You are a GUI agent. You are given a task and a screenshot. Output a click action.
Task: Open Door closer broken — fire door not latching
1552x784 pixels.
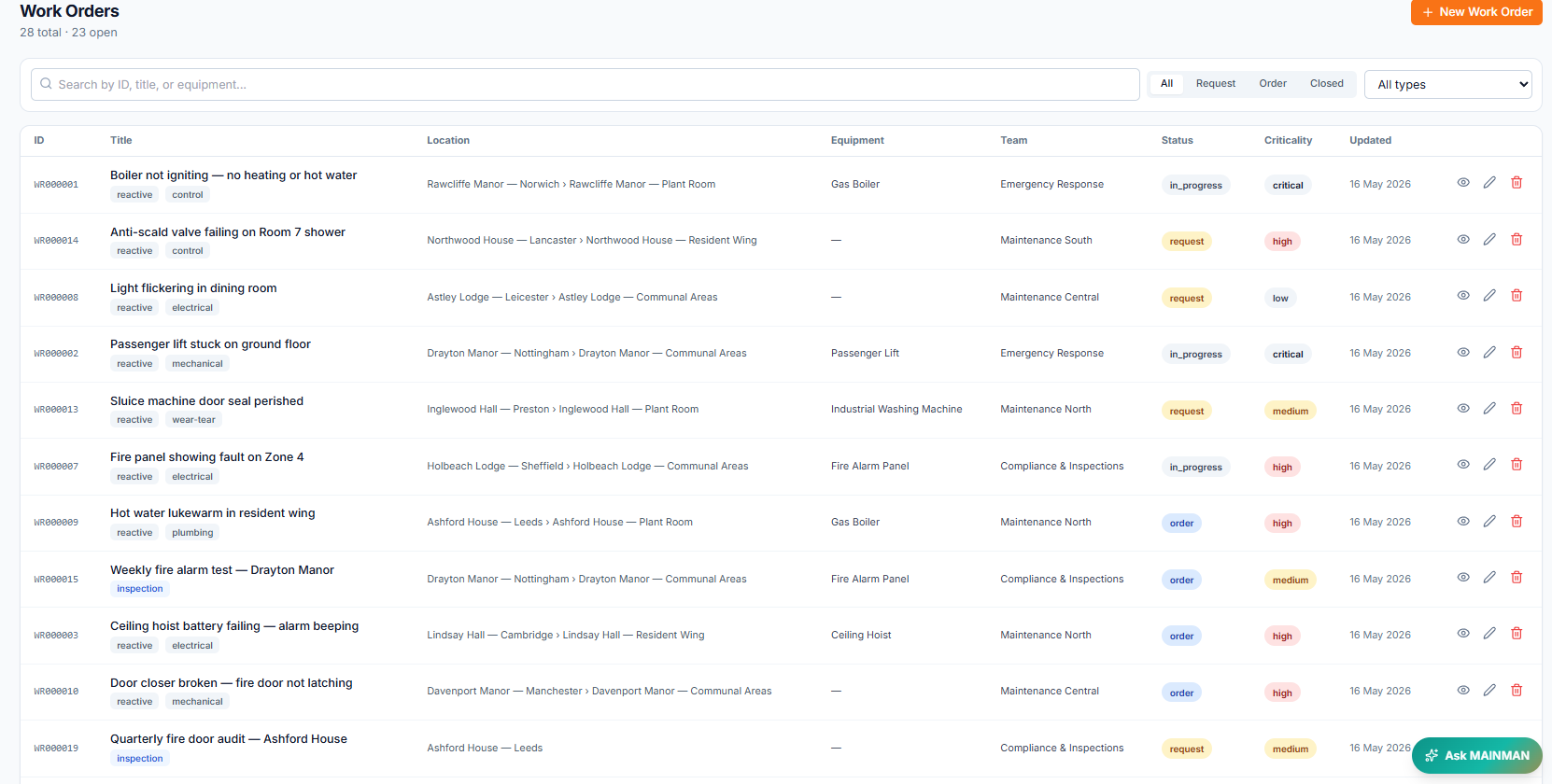coord(232,683)
